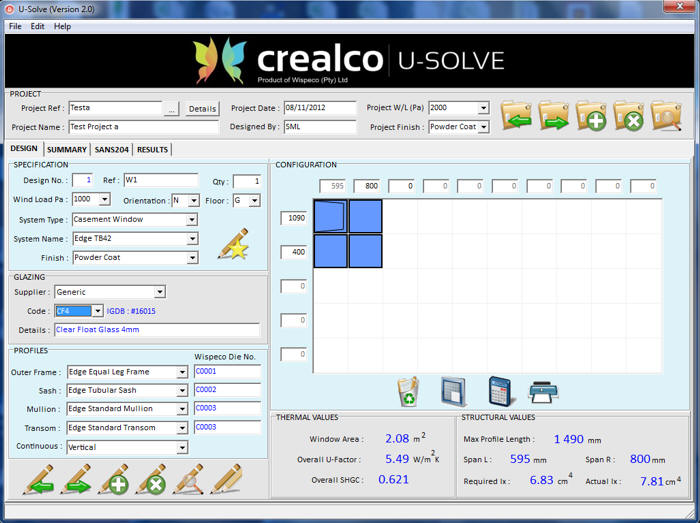Click the Sash die number C0002 field

pos(228,390)
